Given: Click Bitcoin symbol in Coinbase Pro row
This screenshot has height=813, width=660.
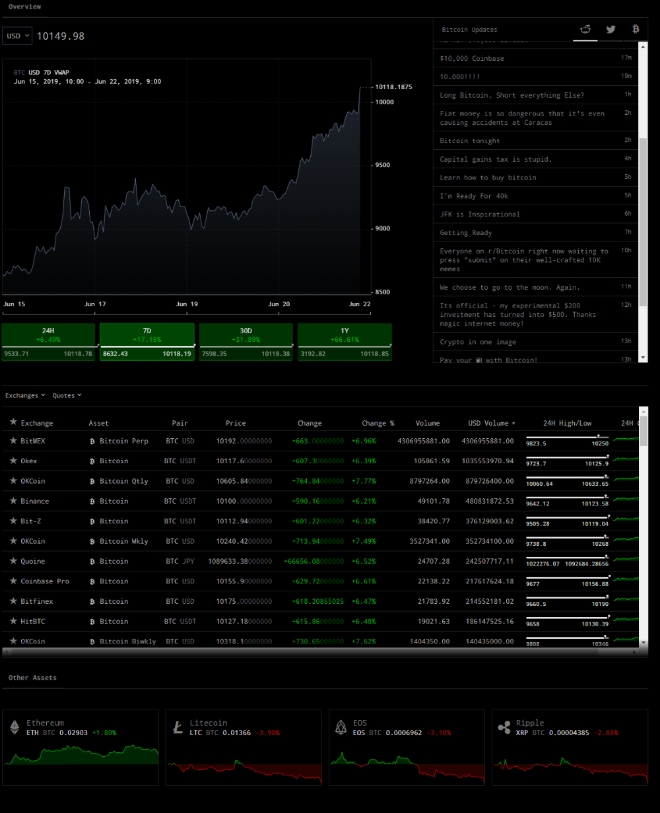Looking at the screenshot, I should point(92,582).
